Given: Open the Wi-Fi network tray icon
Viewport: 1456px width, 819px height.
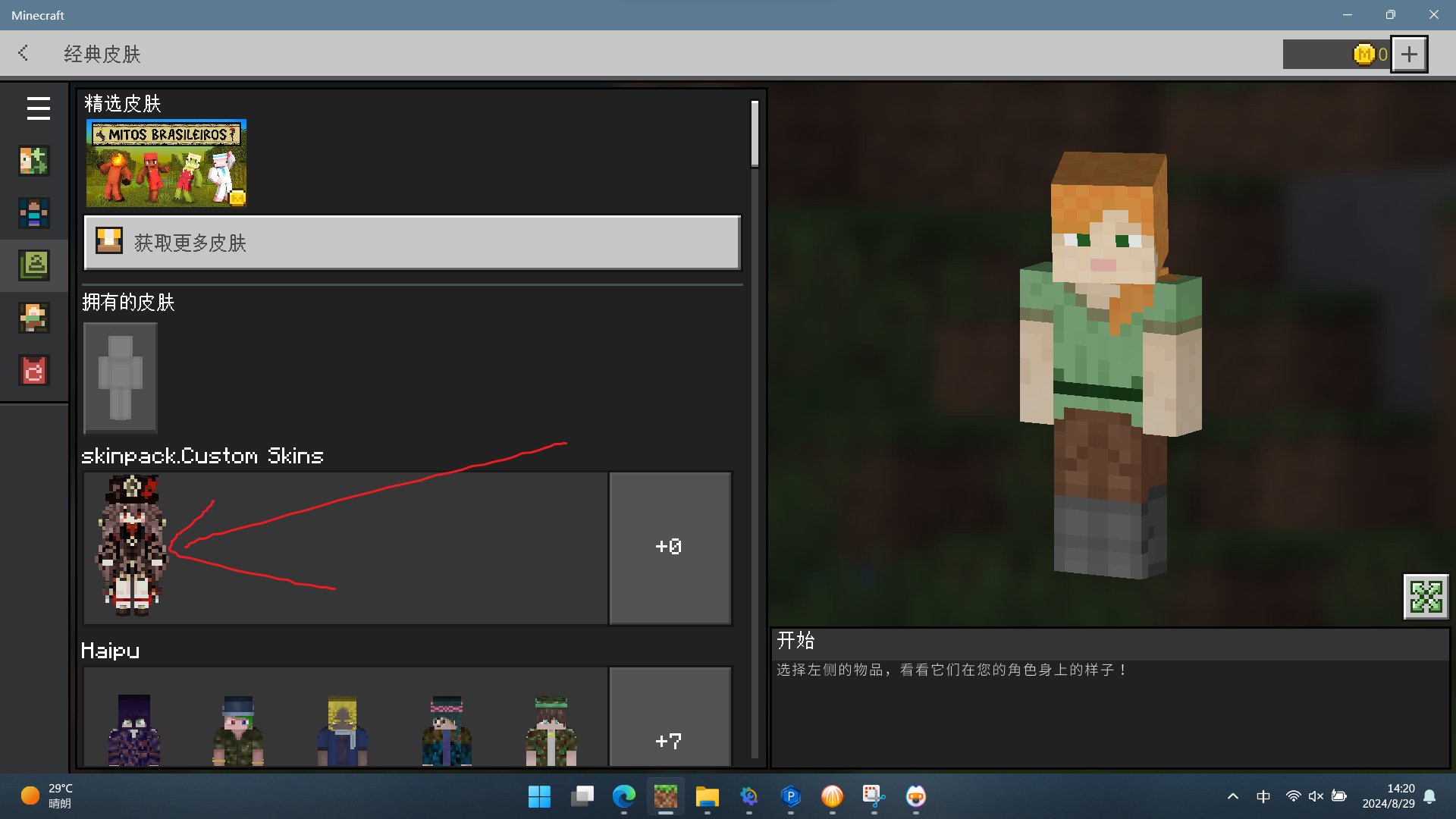Looking at the screenshot, I should [1294, 796].
